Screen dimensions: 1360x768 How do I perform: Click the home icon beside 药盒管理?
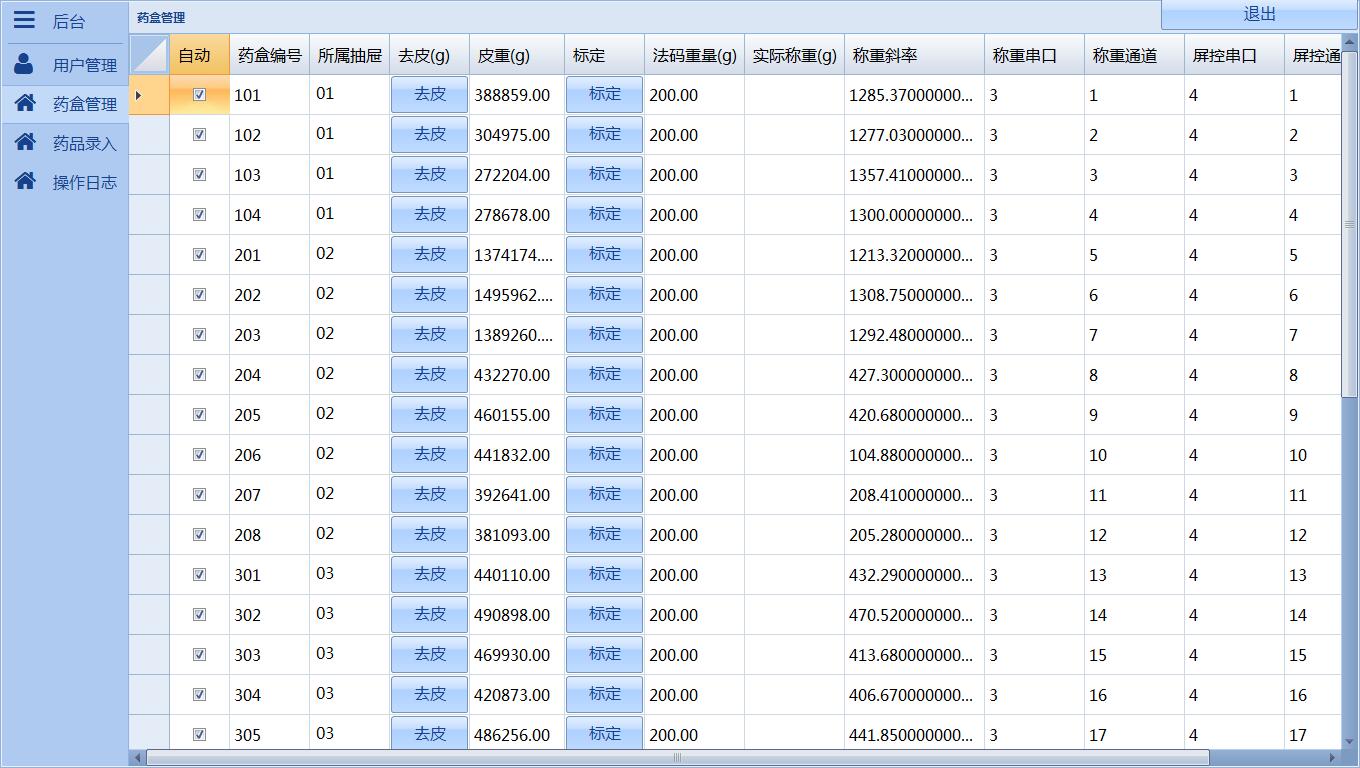(x=25, y=103)
